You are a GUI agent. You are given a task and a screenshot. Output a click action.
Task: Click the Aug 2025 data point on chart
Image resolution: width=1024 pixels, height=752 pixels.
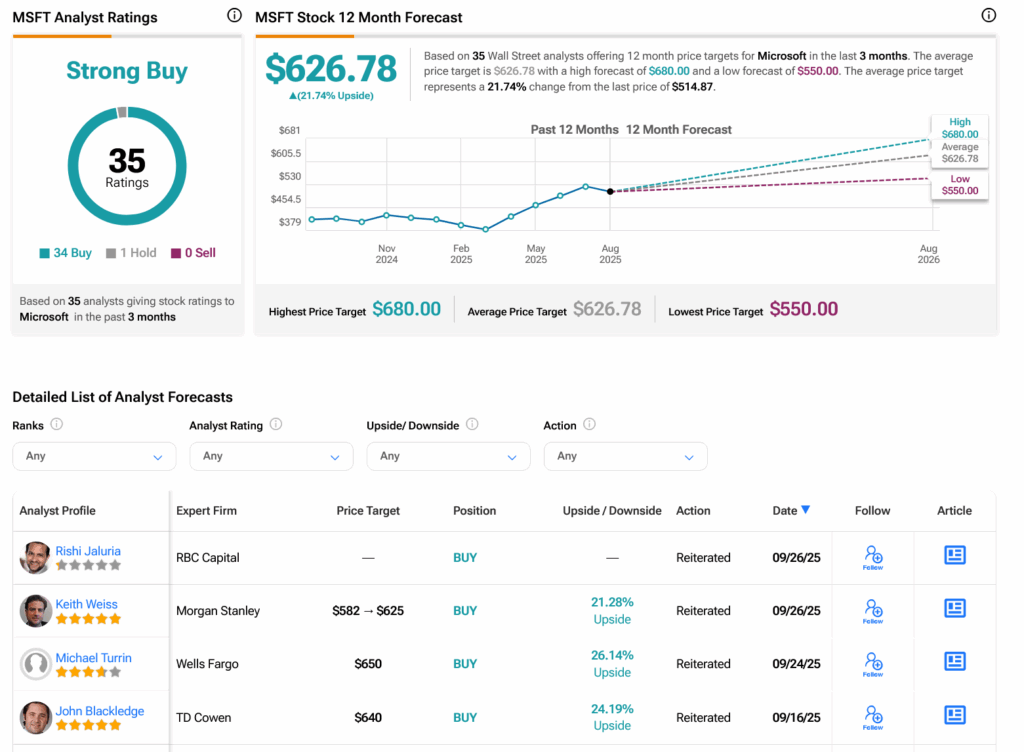coord(610,191)
